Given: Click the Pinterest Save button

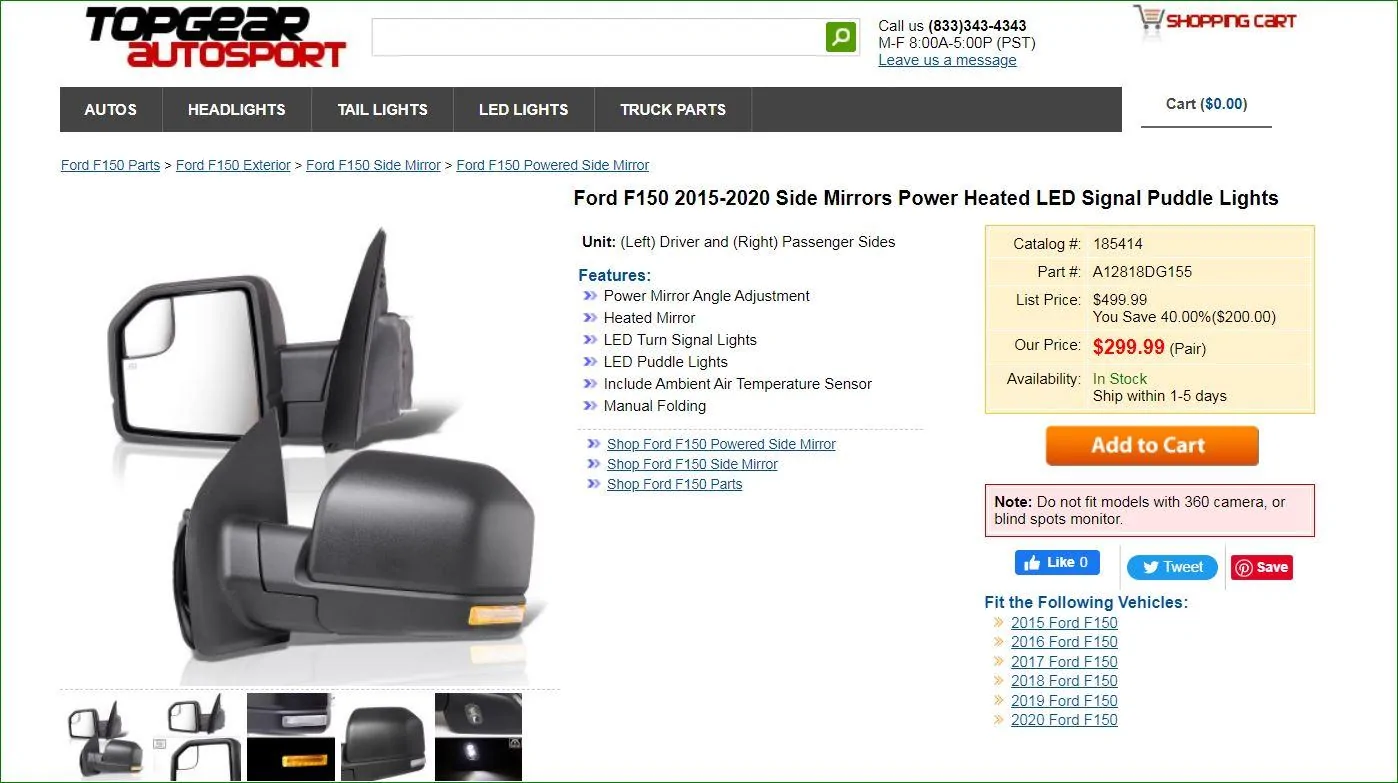Looking at the screenshot, I should click(x=1261, y=567).
